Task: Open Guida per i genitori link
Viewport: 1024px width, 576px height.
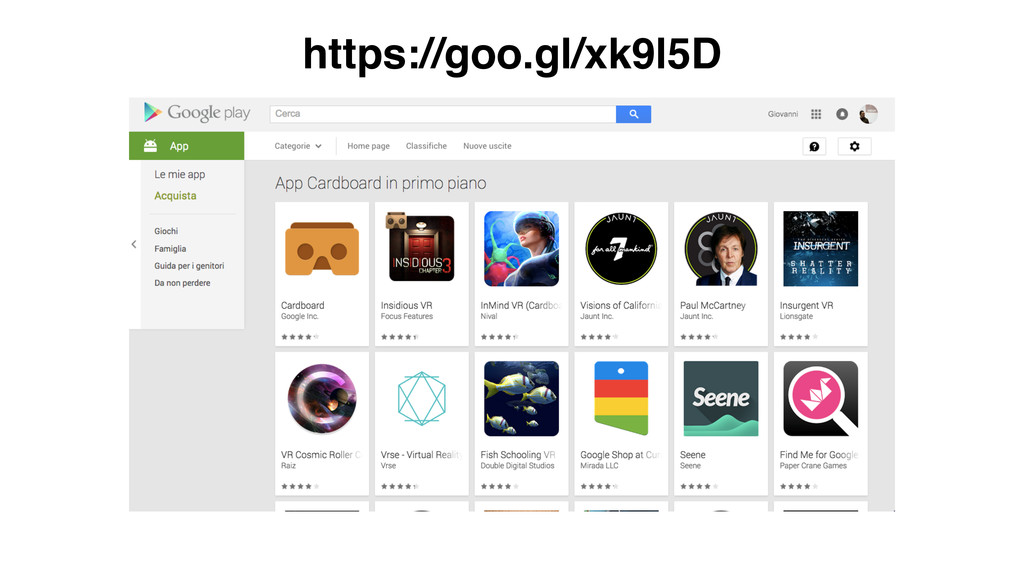Action: 189,266
